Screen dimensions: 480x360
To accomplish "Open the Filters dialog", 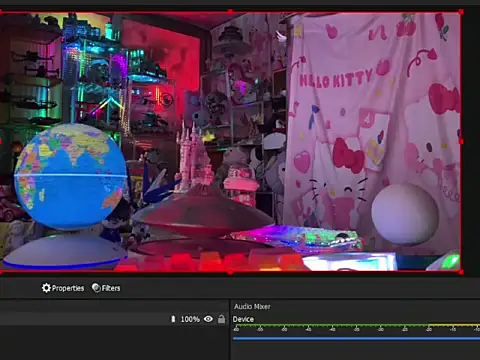I will click(106, 288).
